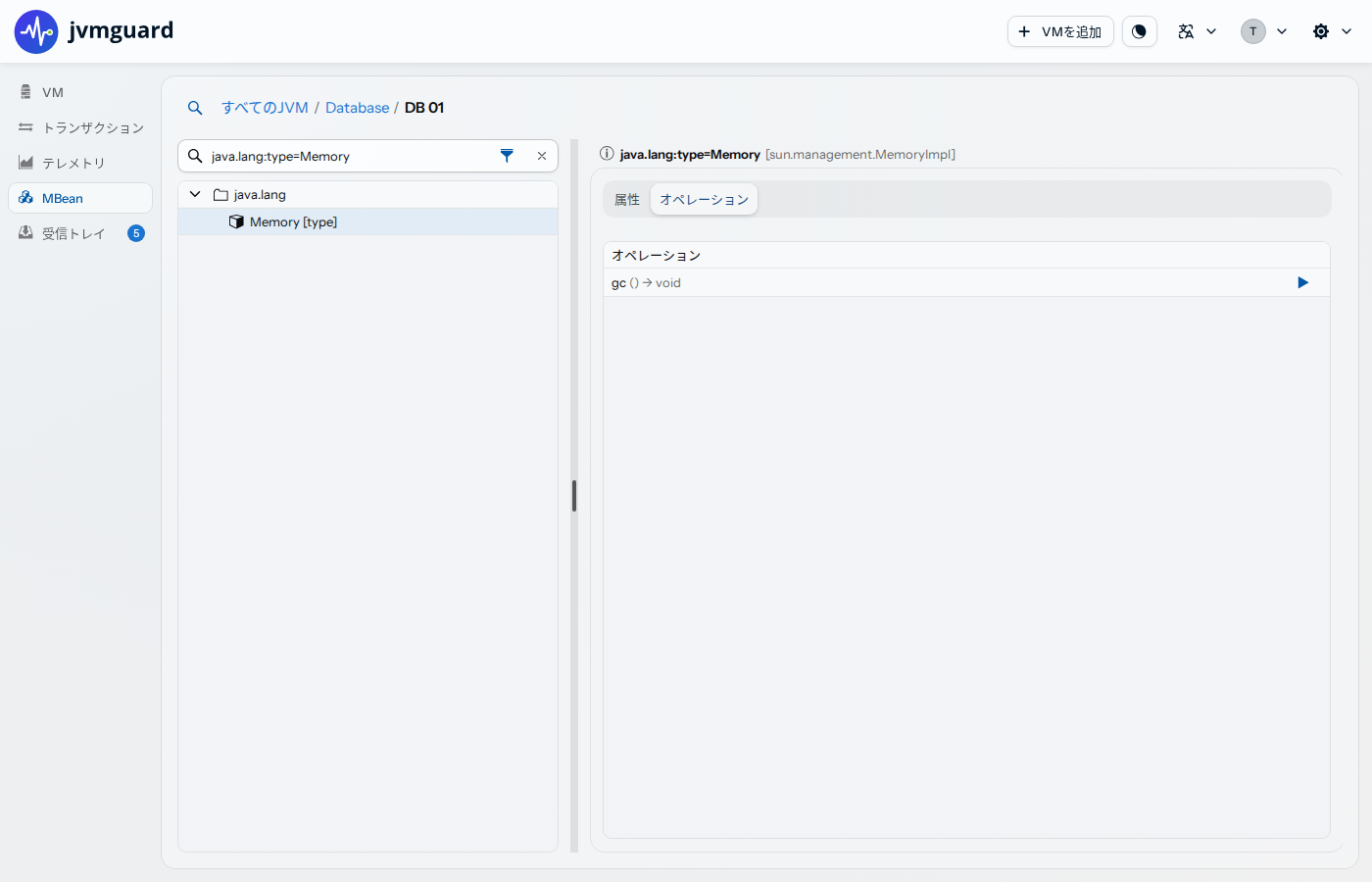Open the テレメトリ sidebar section
The image size is (1372, 882).
(x=80, y=163)
